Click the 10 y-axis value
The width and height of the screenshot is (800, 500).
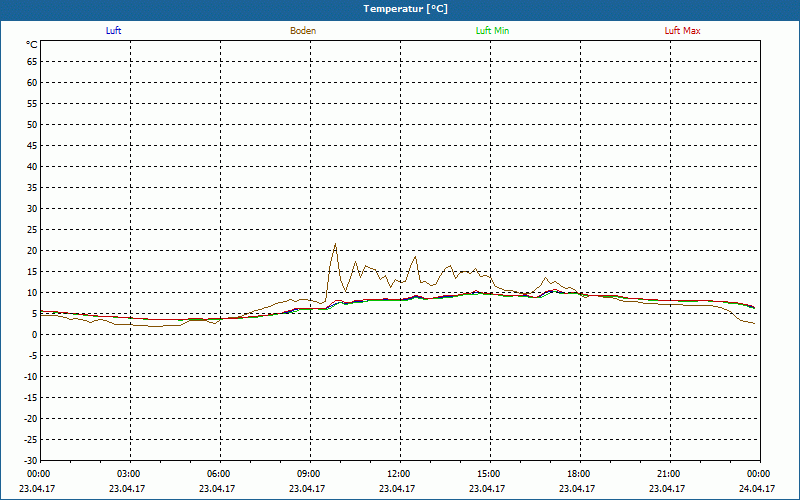(x=32, y=293)
